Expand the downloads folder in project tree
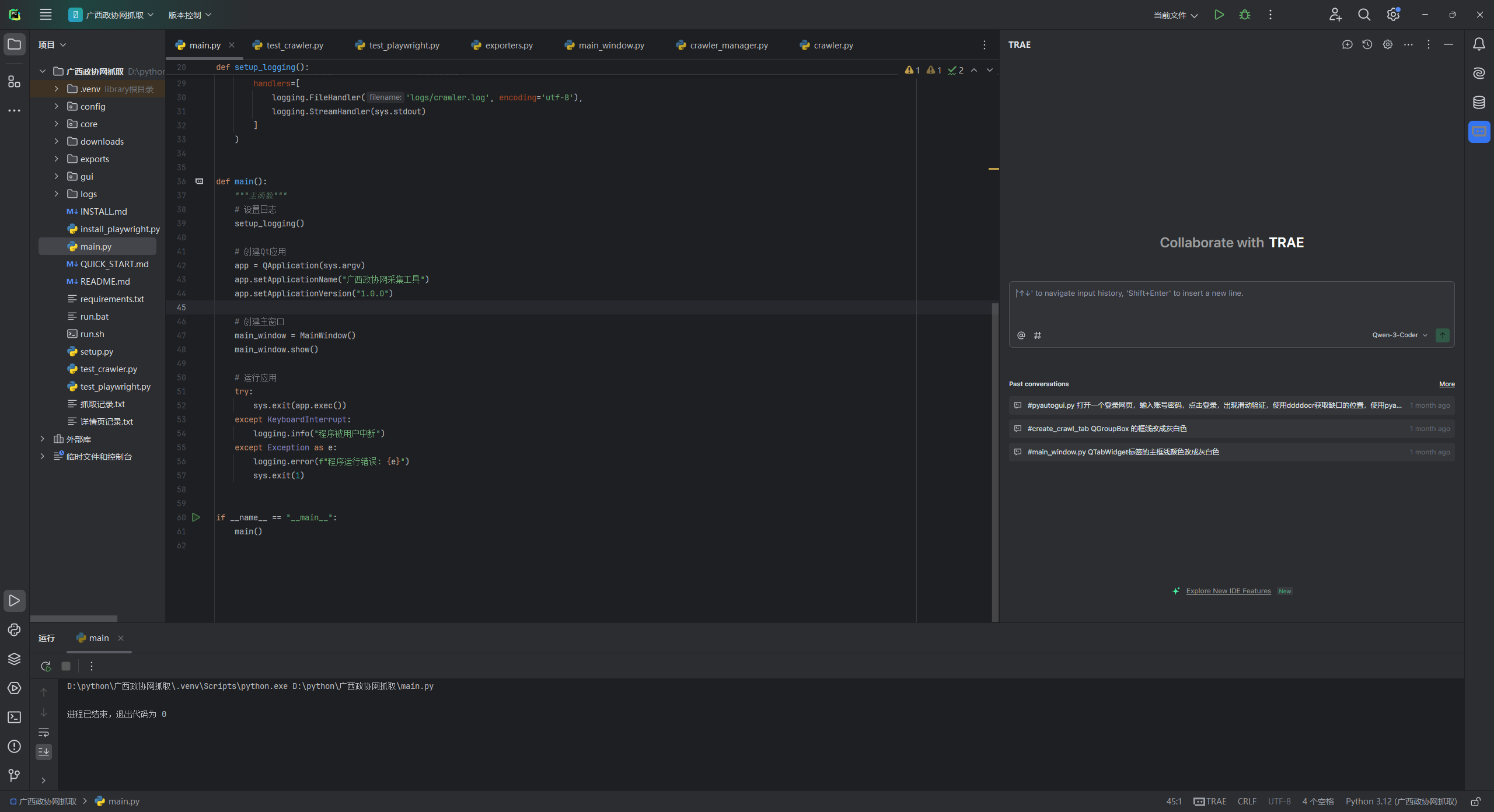This screenshot has width=1494, height=812. click(x=56, y=141)
